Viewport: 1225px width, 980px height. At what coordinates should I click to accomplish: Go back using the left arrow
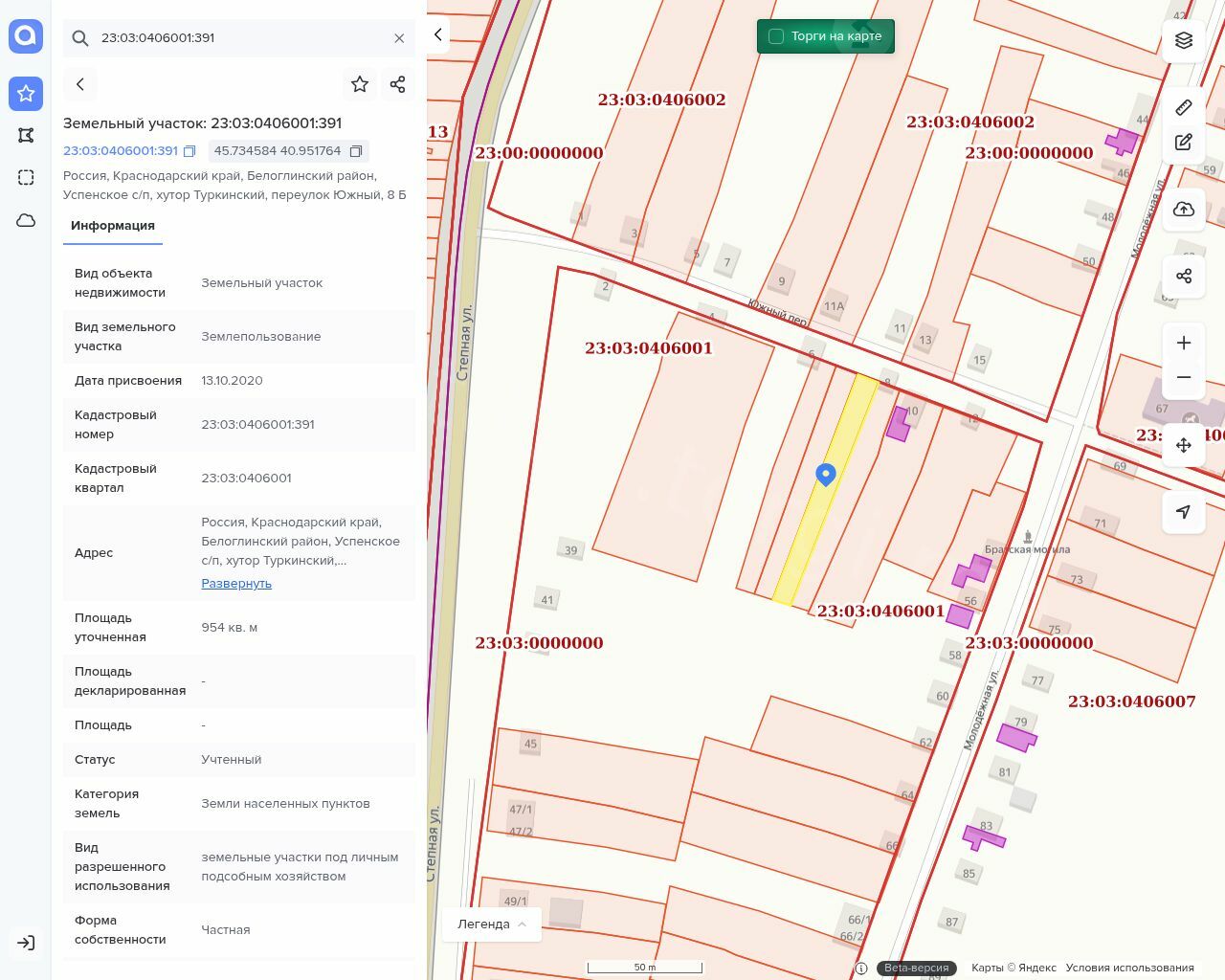[x=80, y=84]
